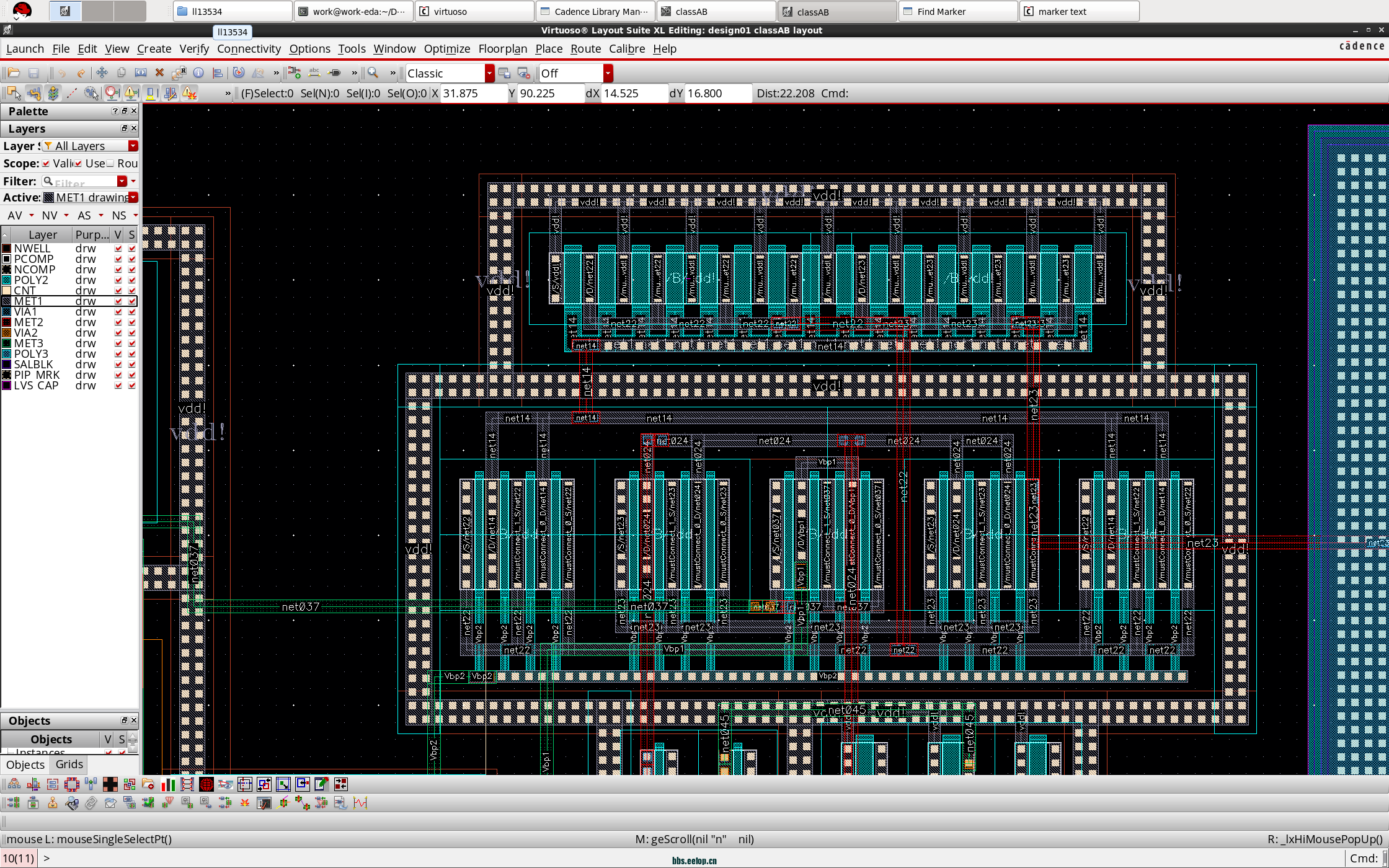
Task: Click the red globe icon in bottom toolbar
Action: [206, 784]
